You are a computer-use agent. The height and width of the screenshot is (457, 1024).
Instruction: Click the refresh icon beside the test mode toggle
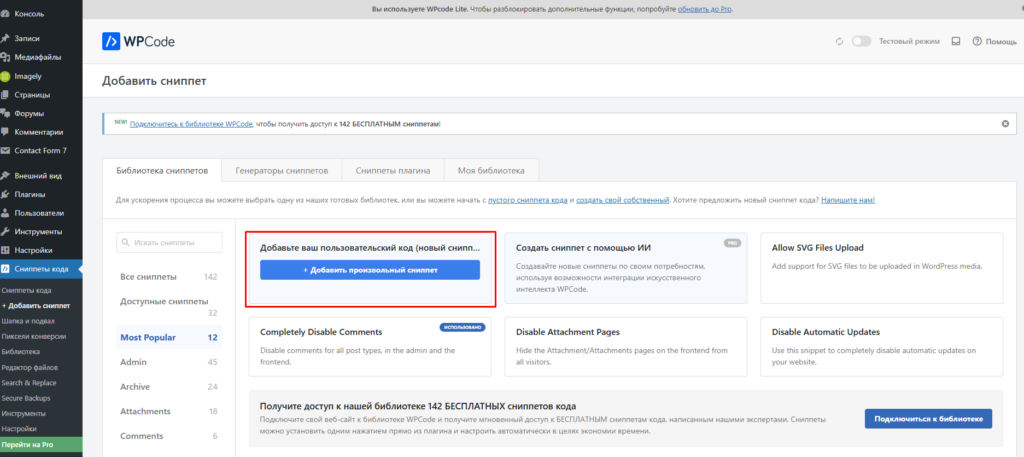pyautogui.click(x=840, y=41)
